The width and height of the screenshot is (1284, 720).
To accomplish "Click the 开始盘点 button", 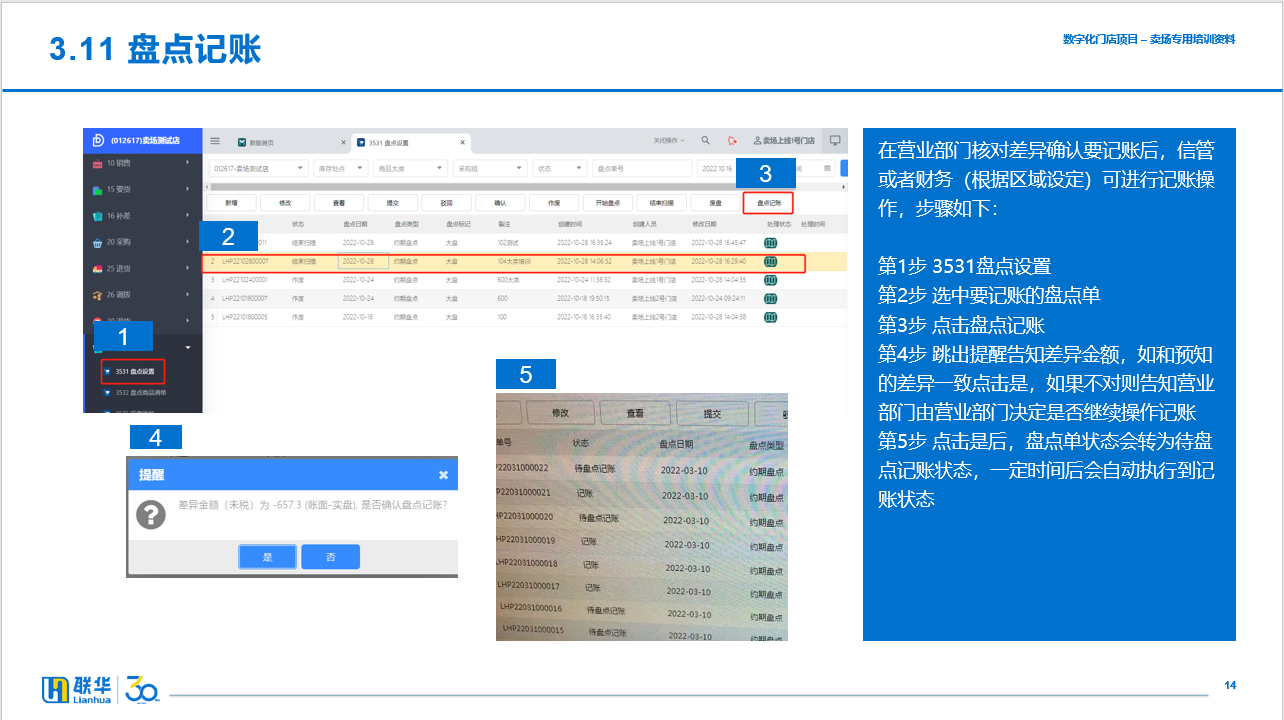I will pyautogui.click(x=607, y=202).
